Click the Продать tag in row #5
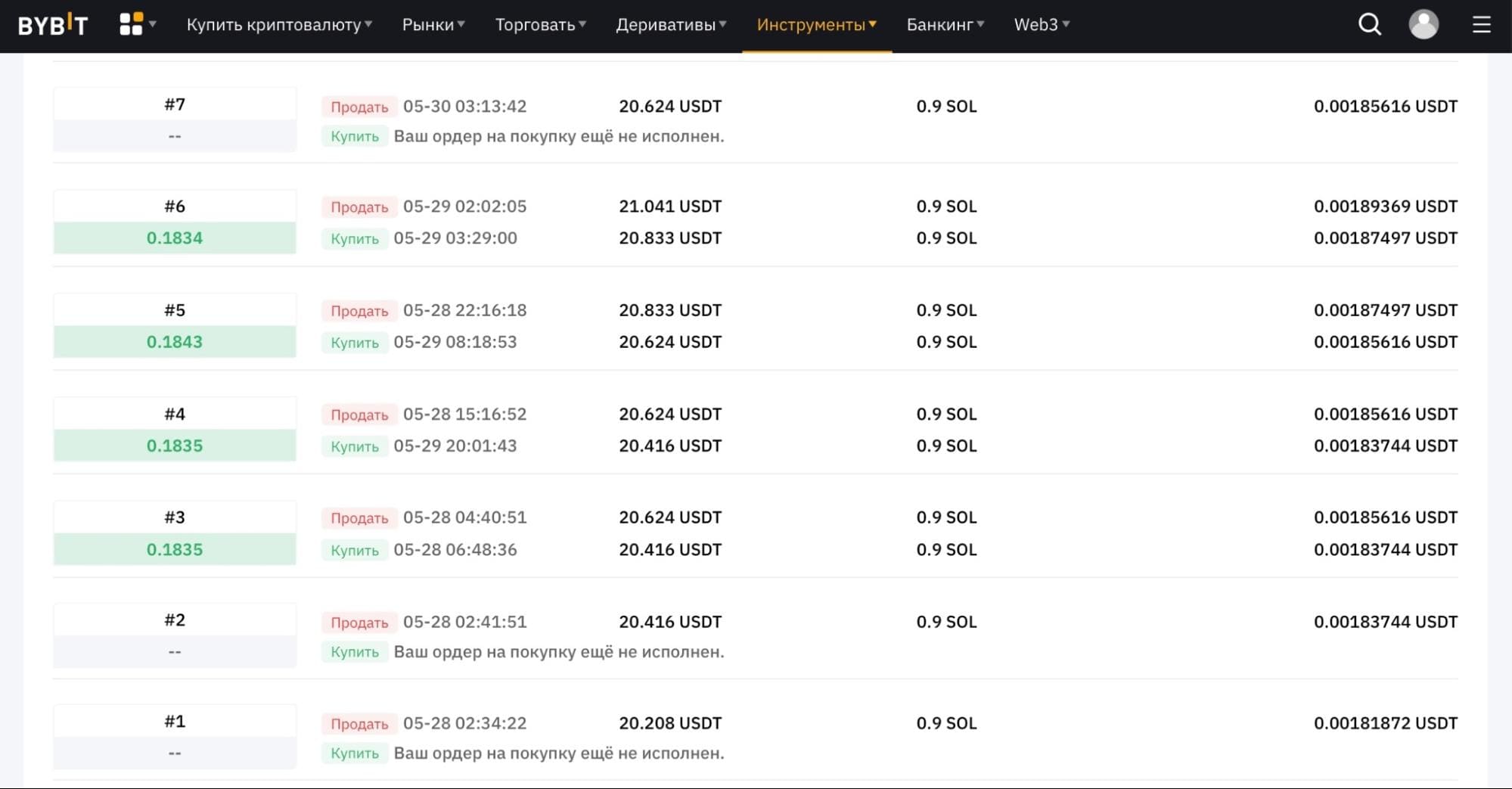 tap(359, 310)
